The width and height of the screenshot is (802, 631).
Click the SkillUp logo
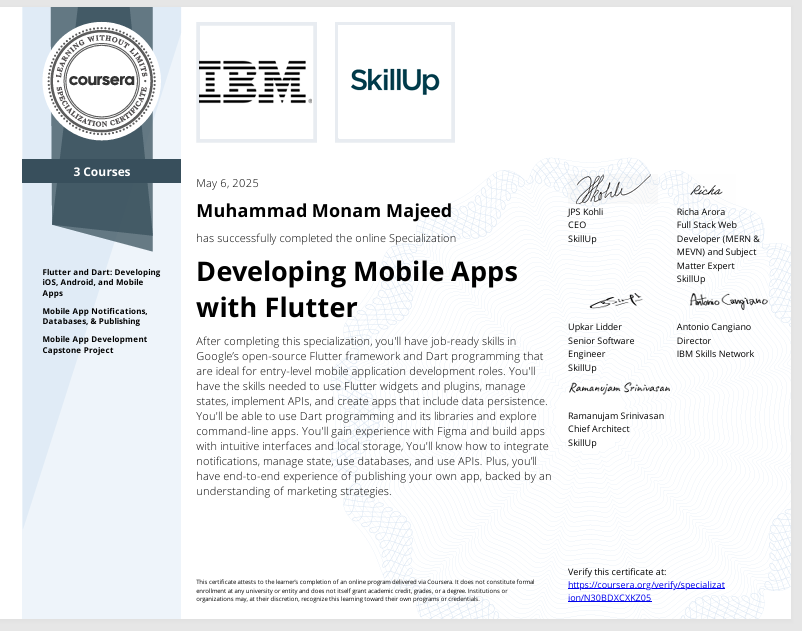pyautogui.click(x=395, y=82)
